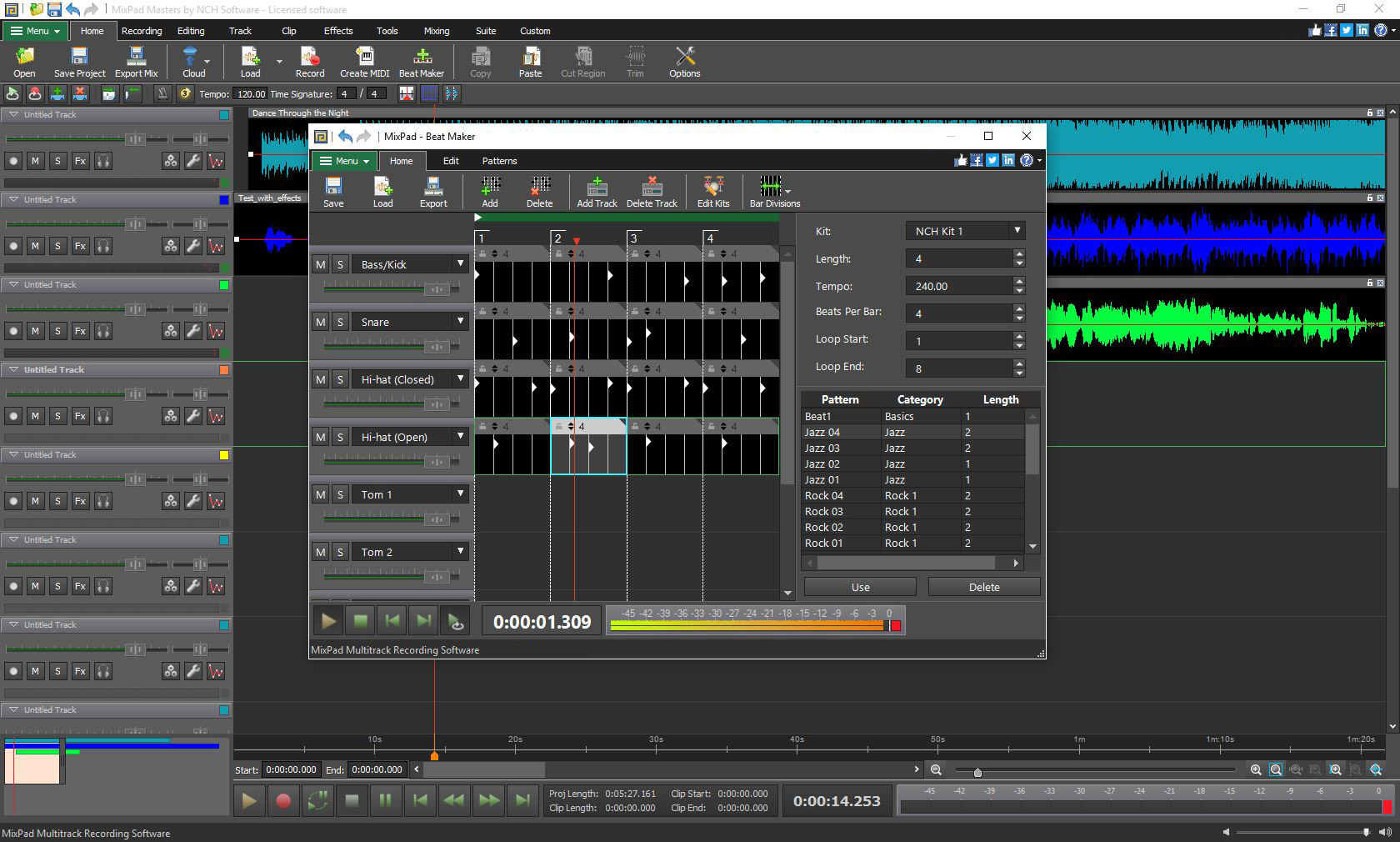Screen dimensions: 1400x842
Task: Open the Edit Kits tool in Beat Maker
Action: coord(713,192)
